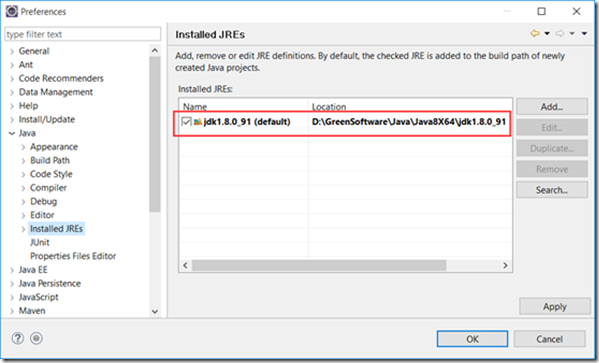This screenshot has height=363, width=599.
Task: Click the Apply button
Action: pos(555,306)
